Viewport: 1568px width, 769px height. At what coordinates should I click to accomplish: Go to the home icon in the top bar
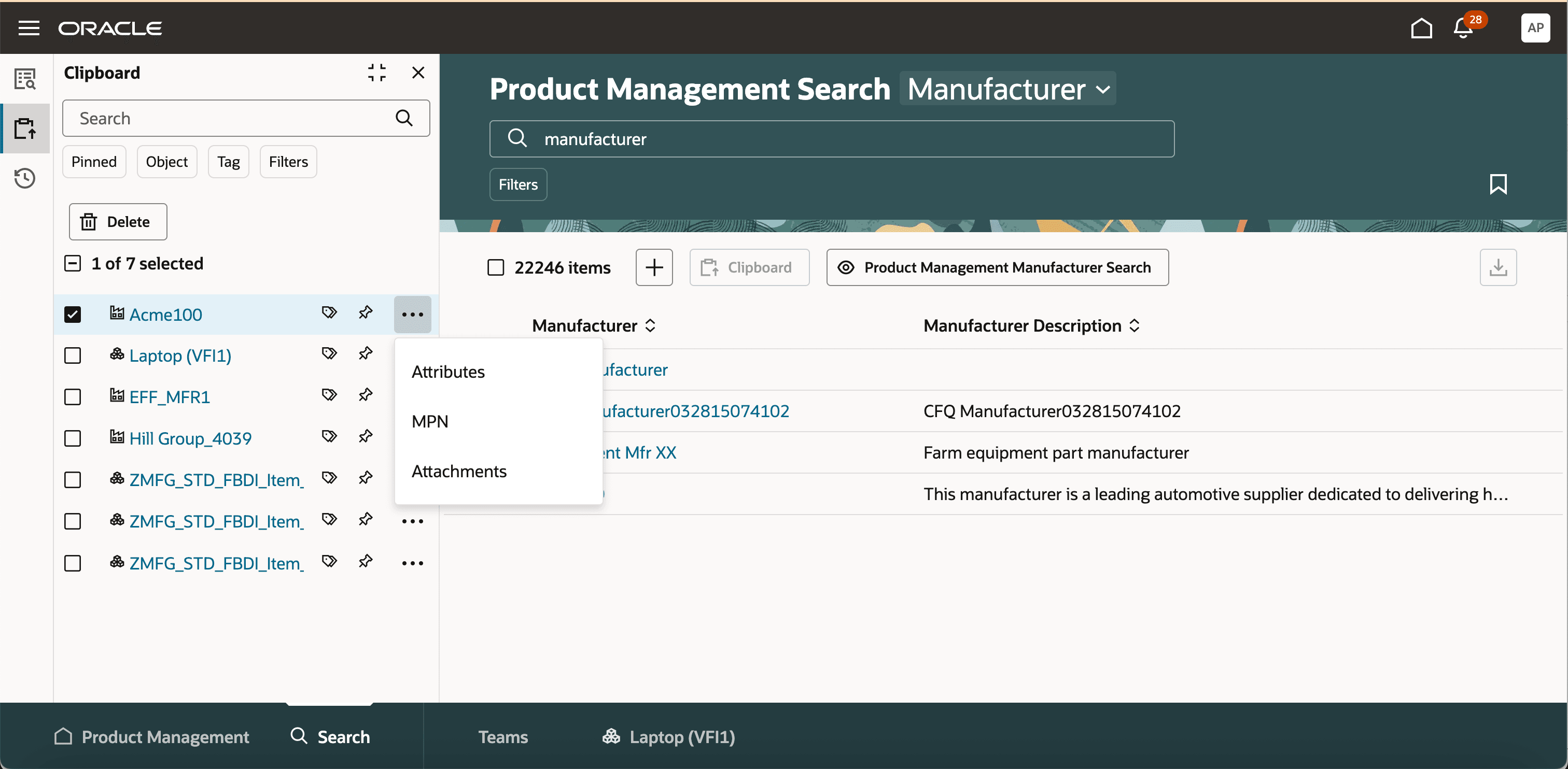pyautogui.click(x=1421, y=27)
